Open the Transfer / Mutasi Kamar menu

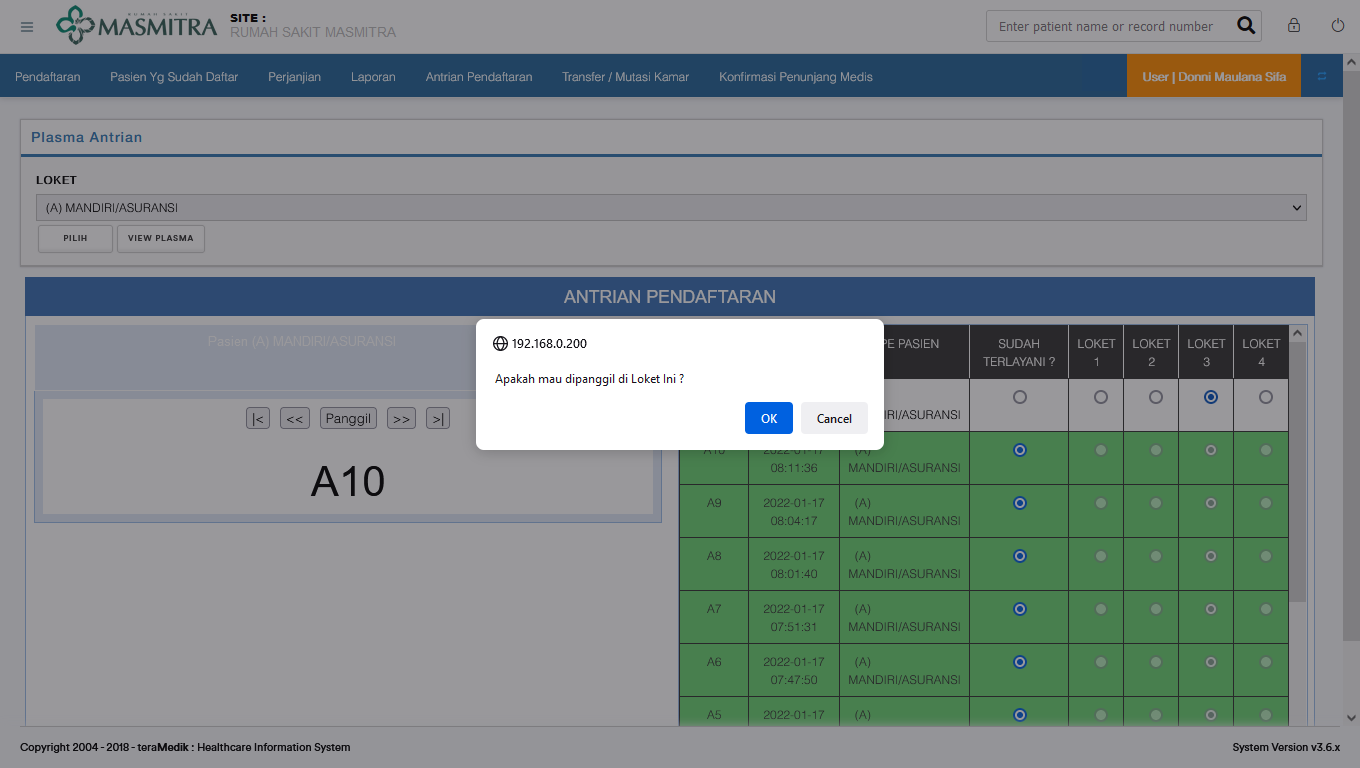(625, 76)
